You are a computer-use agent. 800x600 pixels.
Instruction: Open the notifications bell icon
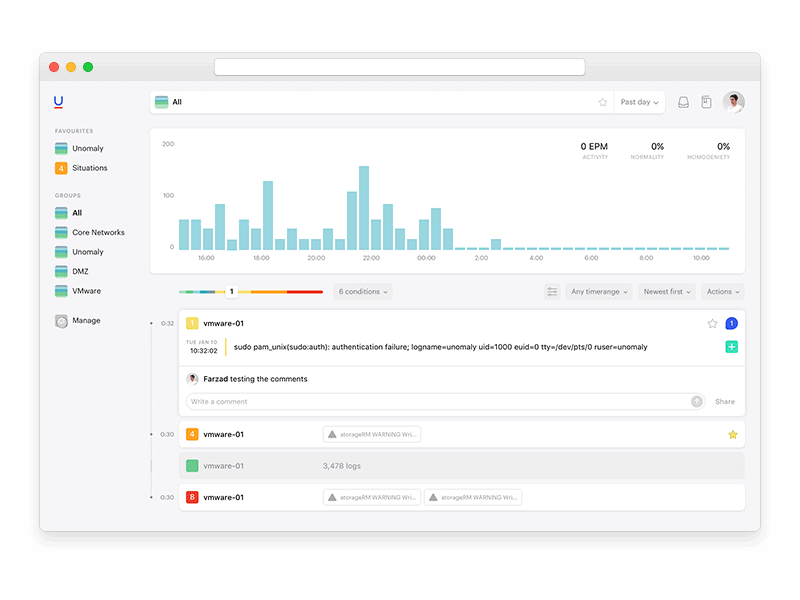coord(683,101)
